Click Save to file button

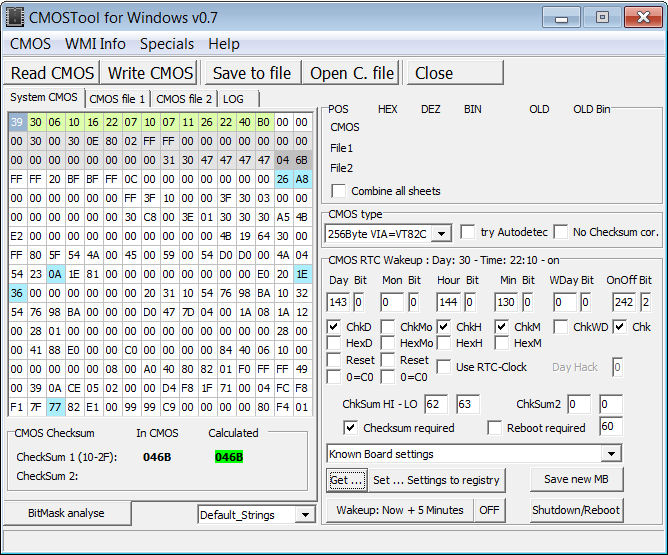[252, 73]
